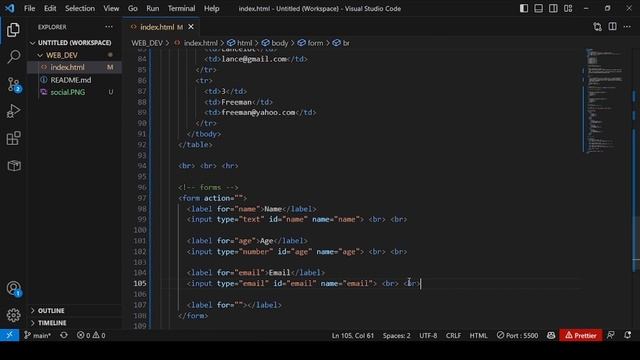Toggle the primary side bar

point(524,8)
